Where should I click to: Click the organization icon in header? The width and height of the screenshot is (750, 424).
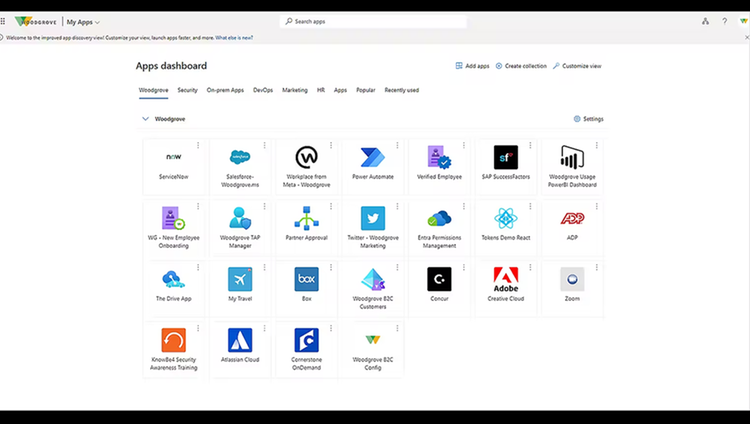[706, 21]
